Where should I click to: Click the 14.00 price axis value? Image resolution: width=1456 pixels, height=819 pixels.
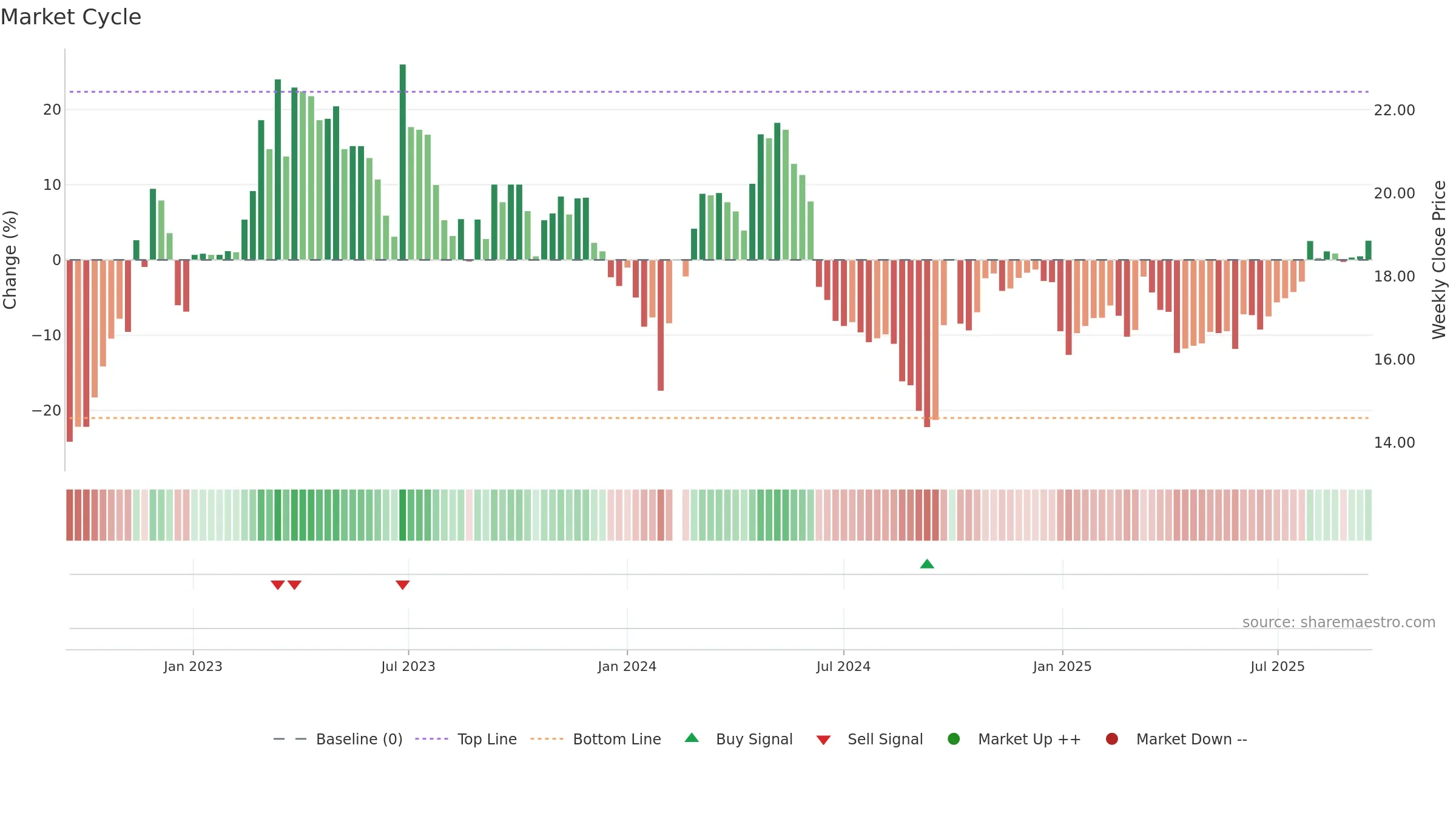tap(1394, 443)
